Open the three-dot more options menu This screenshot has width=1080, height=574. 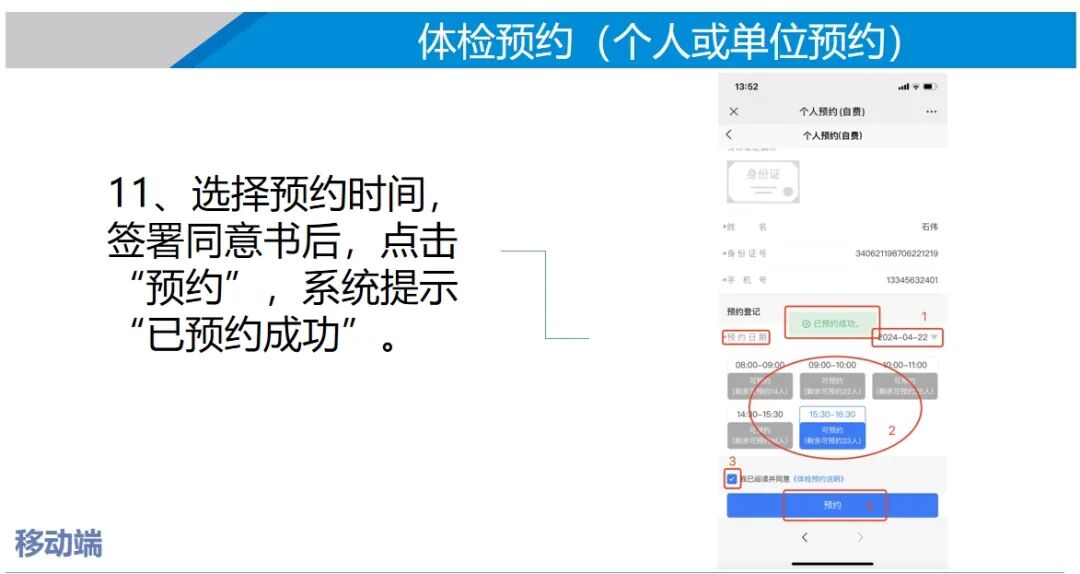(931, 112)
